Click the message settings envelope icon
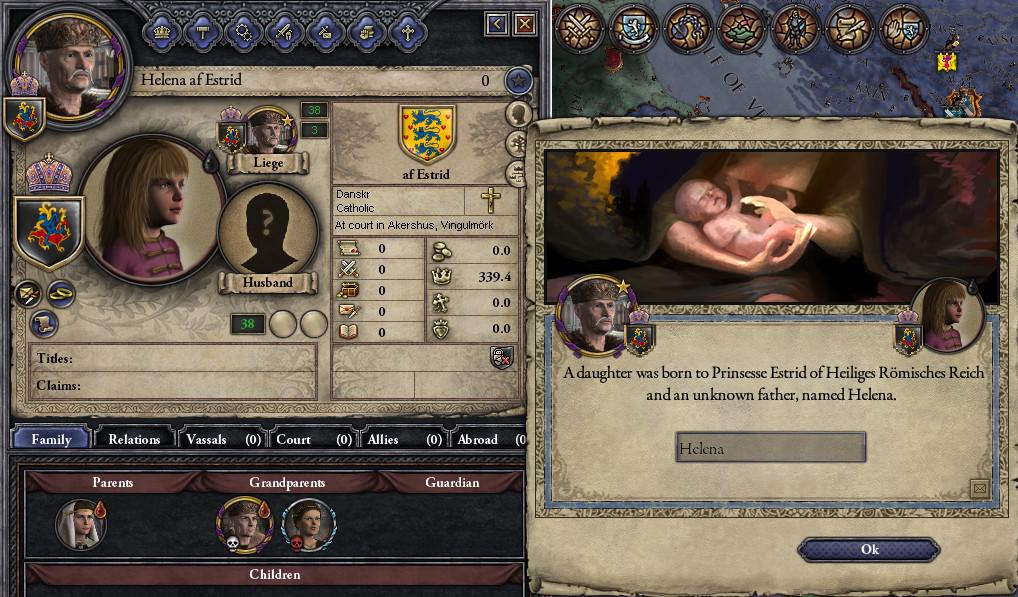 coord(979,487)
